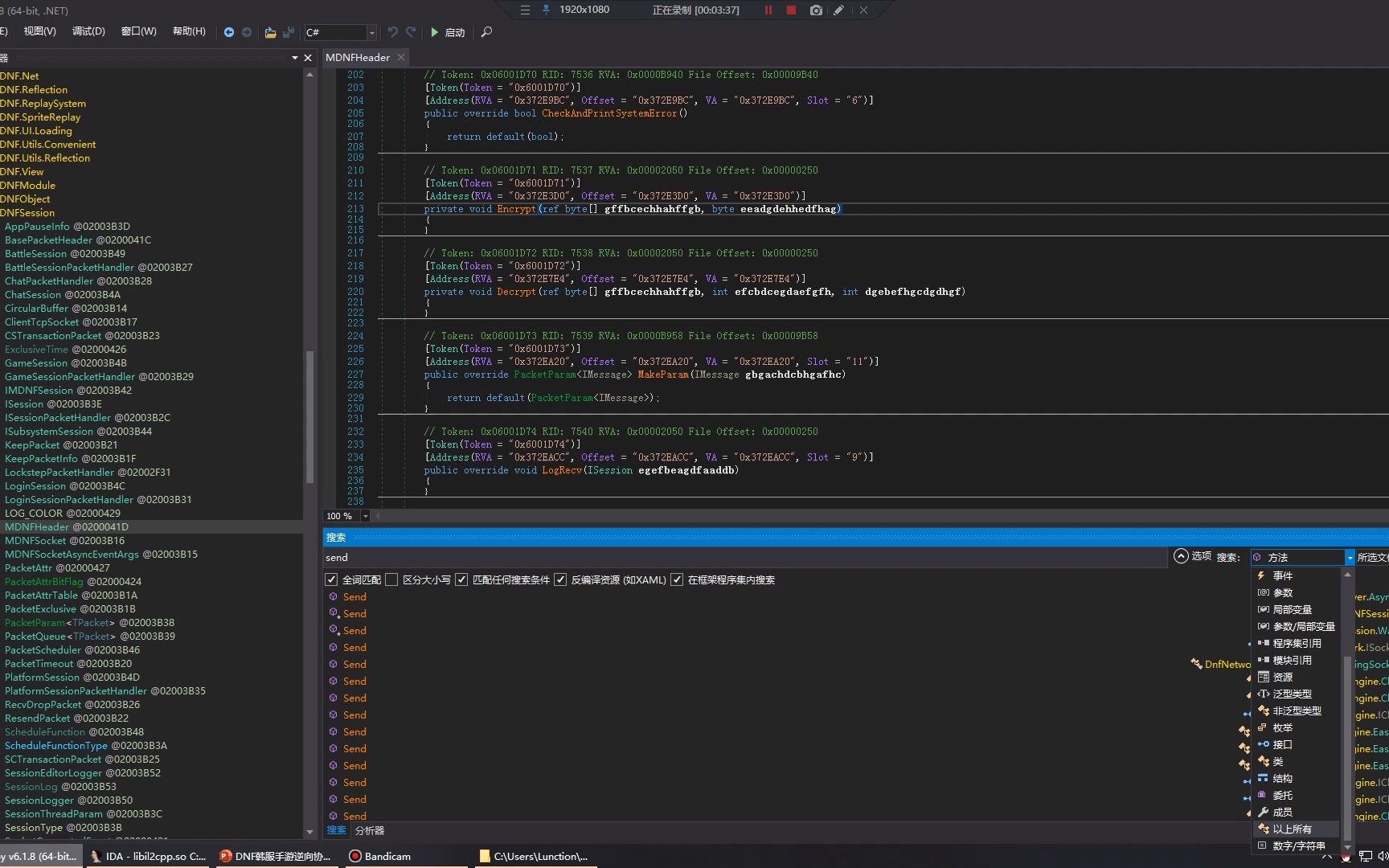Open the search type dropdown arrow
The image size is (1389, 868).
[x=1350, y=557]
